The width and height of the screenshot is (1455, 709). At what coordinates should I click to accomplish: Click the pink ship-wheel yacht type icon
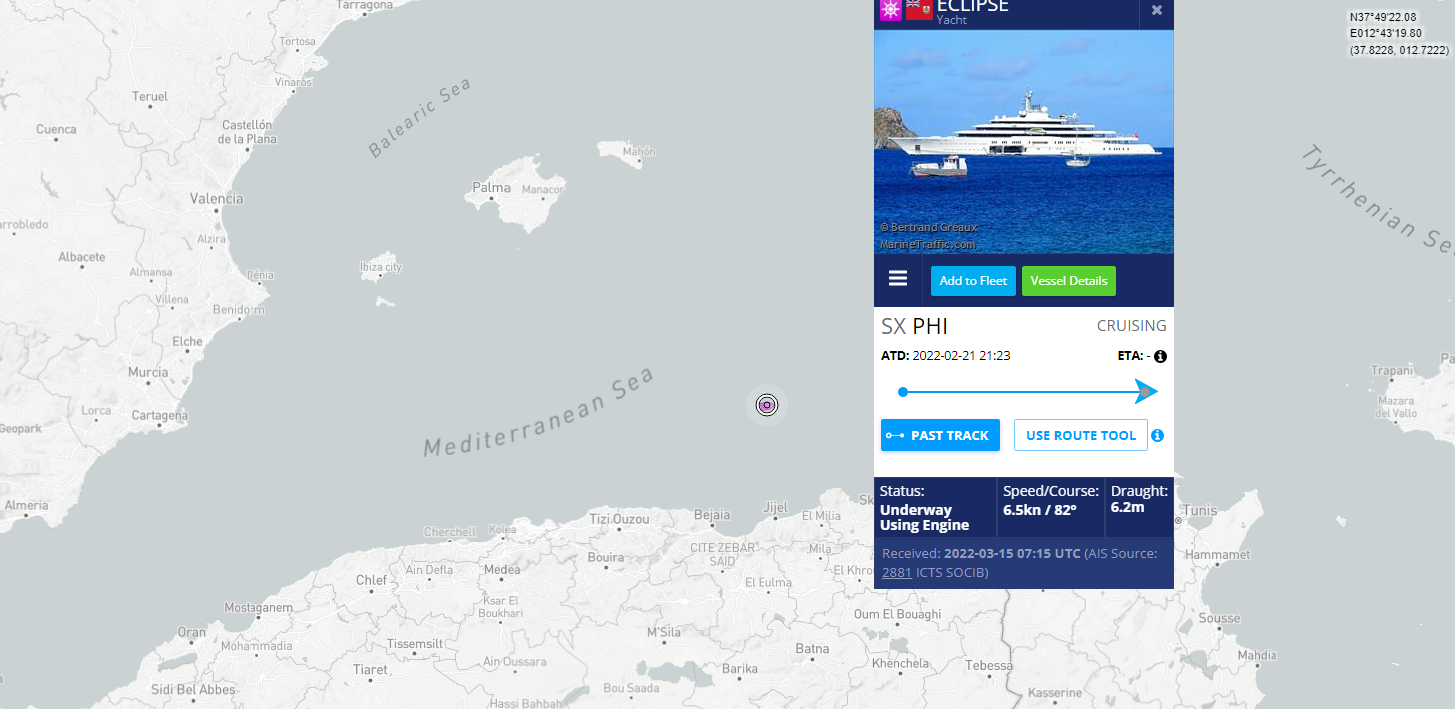tap(890, 9)
